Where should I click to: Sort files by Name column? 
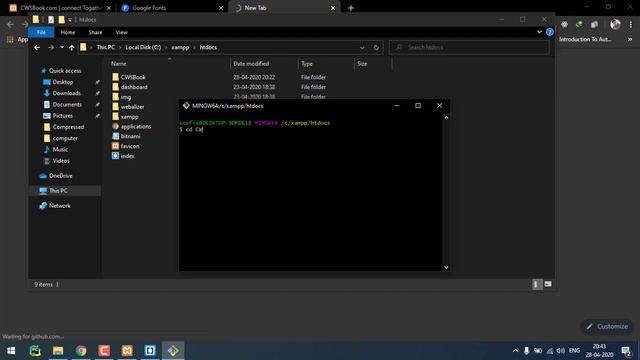(x=118, y=64)
